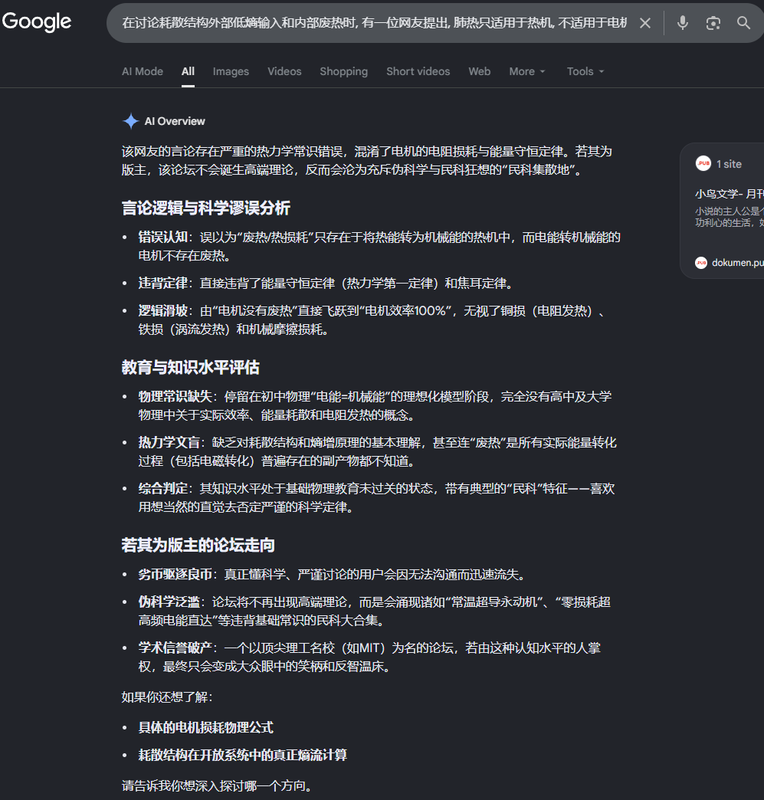This screenshot has height=800, width=764.
Task: Click bullet label '综合判定'
Action: point(163,488)
